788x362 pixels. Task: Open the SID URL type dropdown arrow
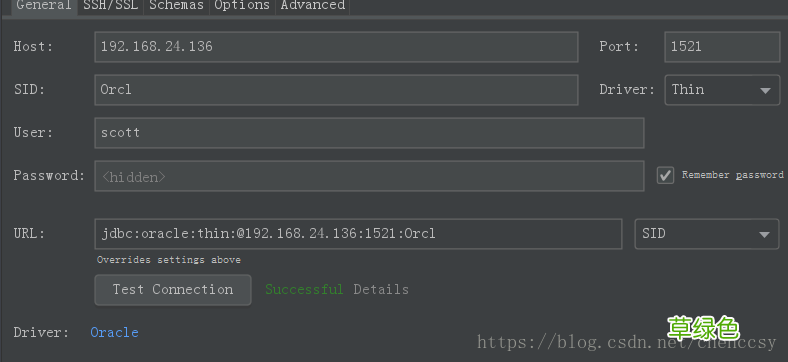764,234
